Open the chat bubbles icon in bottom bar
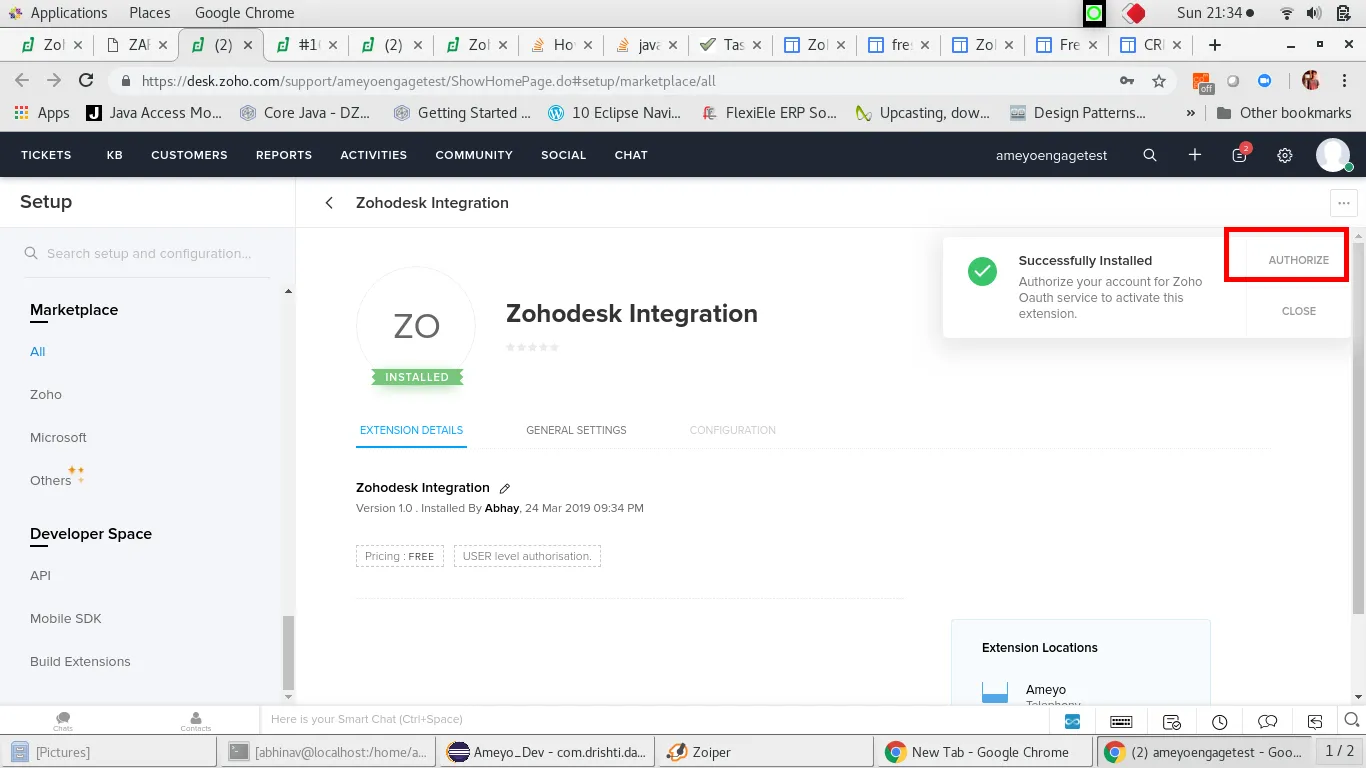The height and width of the screenshot is (768, 1366). [1268, 721]
